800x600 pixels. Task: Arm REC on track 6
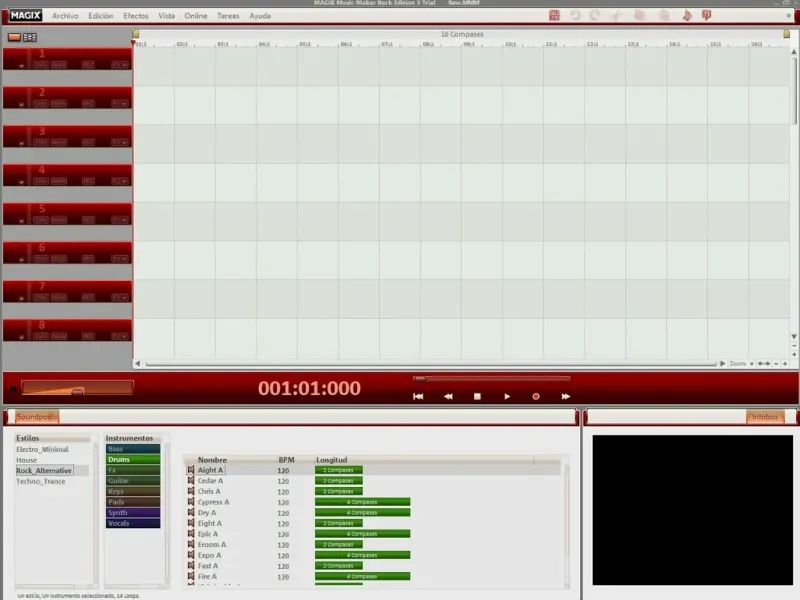(x=88, y=259)
